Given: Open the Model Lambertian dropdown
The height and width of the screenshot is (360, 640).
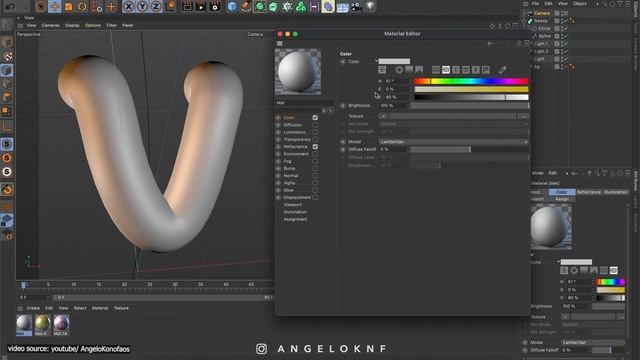Looking at the screenshot, I should coord(453,142).
